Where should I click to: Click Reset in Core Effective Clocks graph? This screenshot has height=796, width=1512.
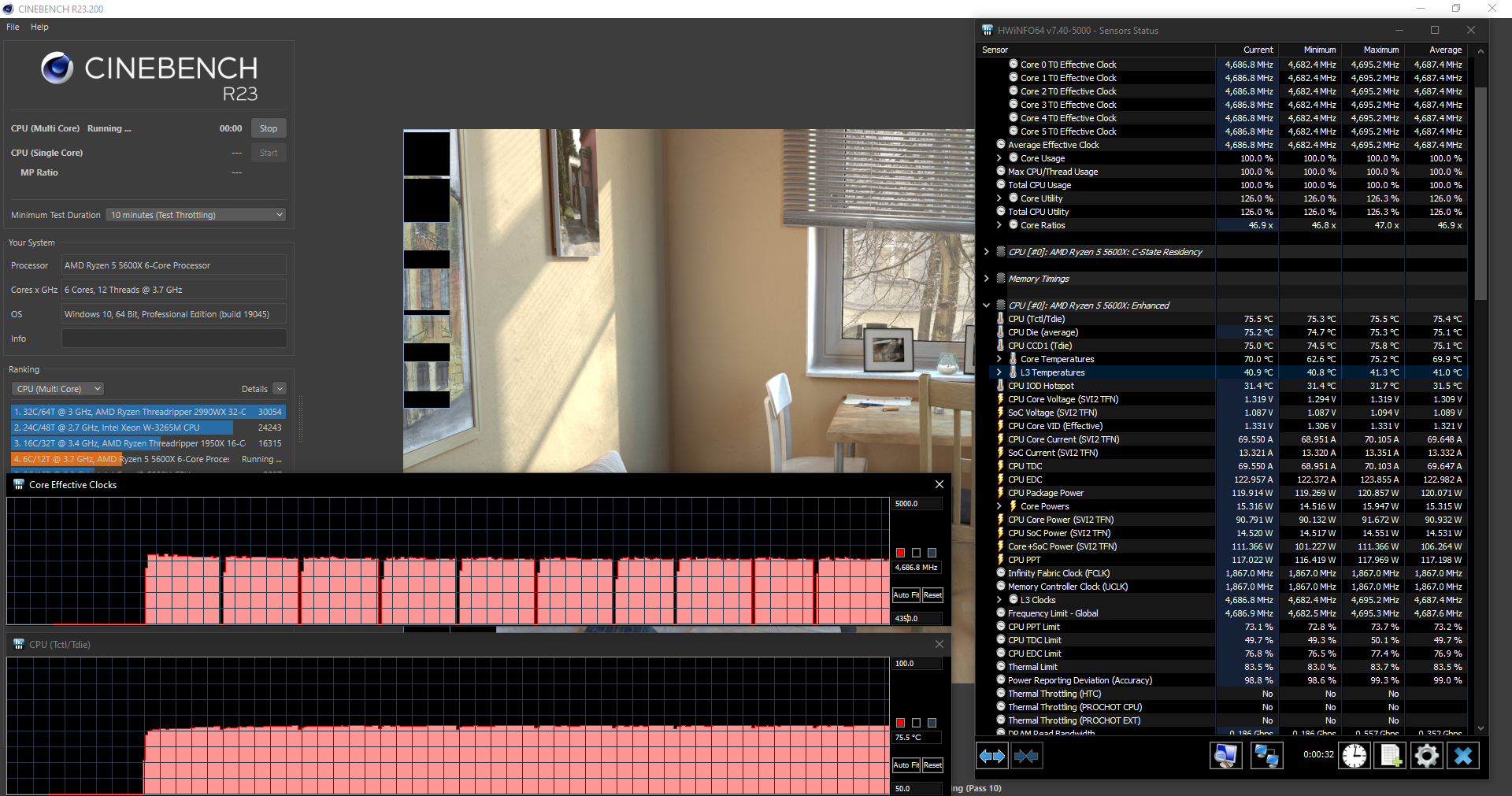point(933,595)
